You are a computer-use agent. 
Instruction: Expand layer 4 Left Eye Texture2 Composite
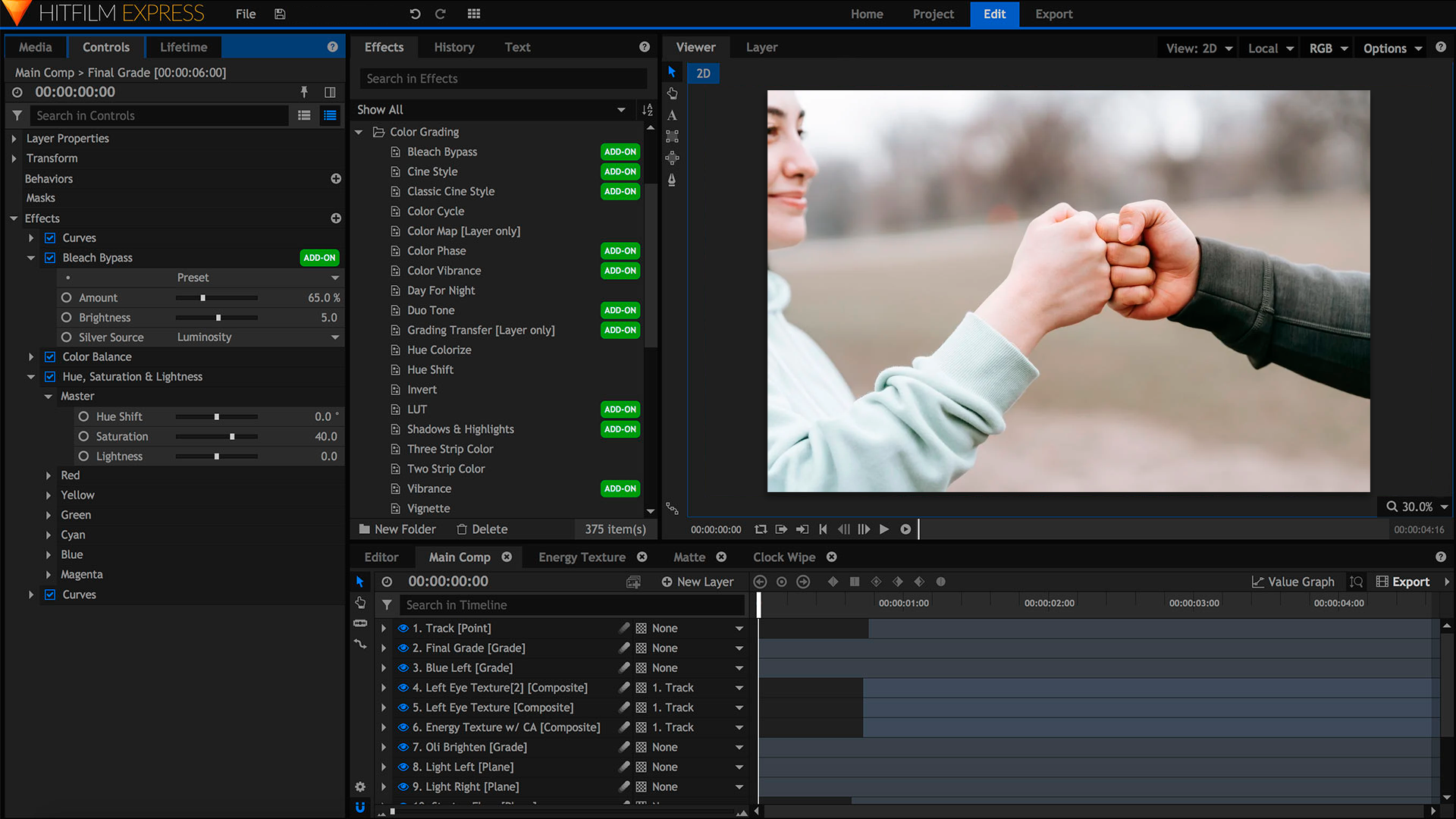click(x=383, y=688)
